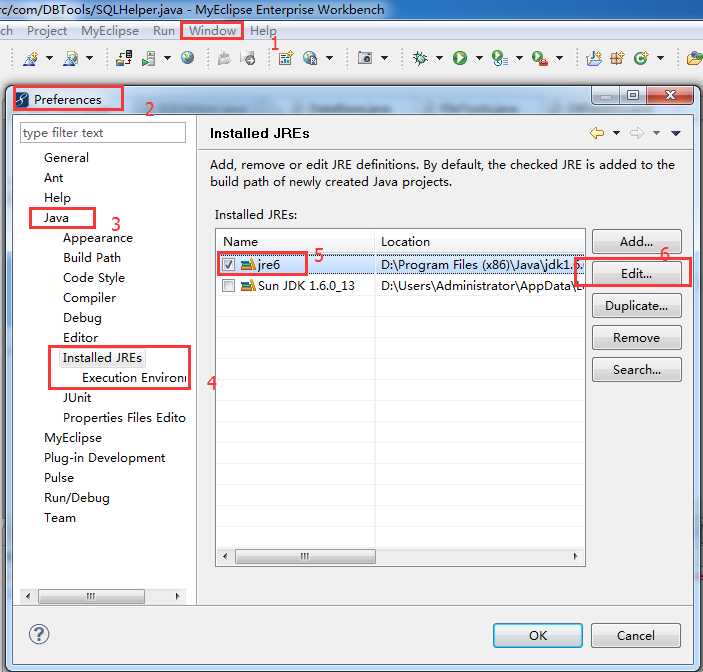Open the Project menu
This screenshot has width=703, height=672.
click(47, 30)
